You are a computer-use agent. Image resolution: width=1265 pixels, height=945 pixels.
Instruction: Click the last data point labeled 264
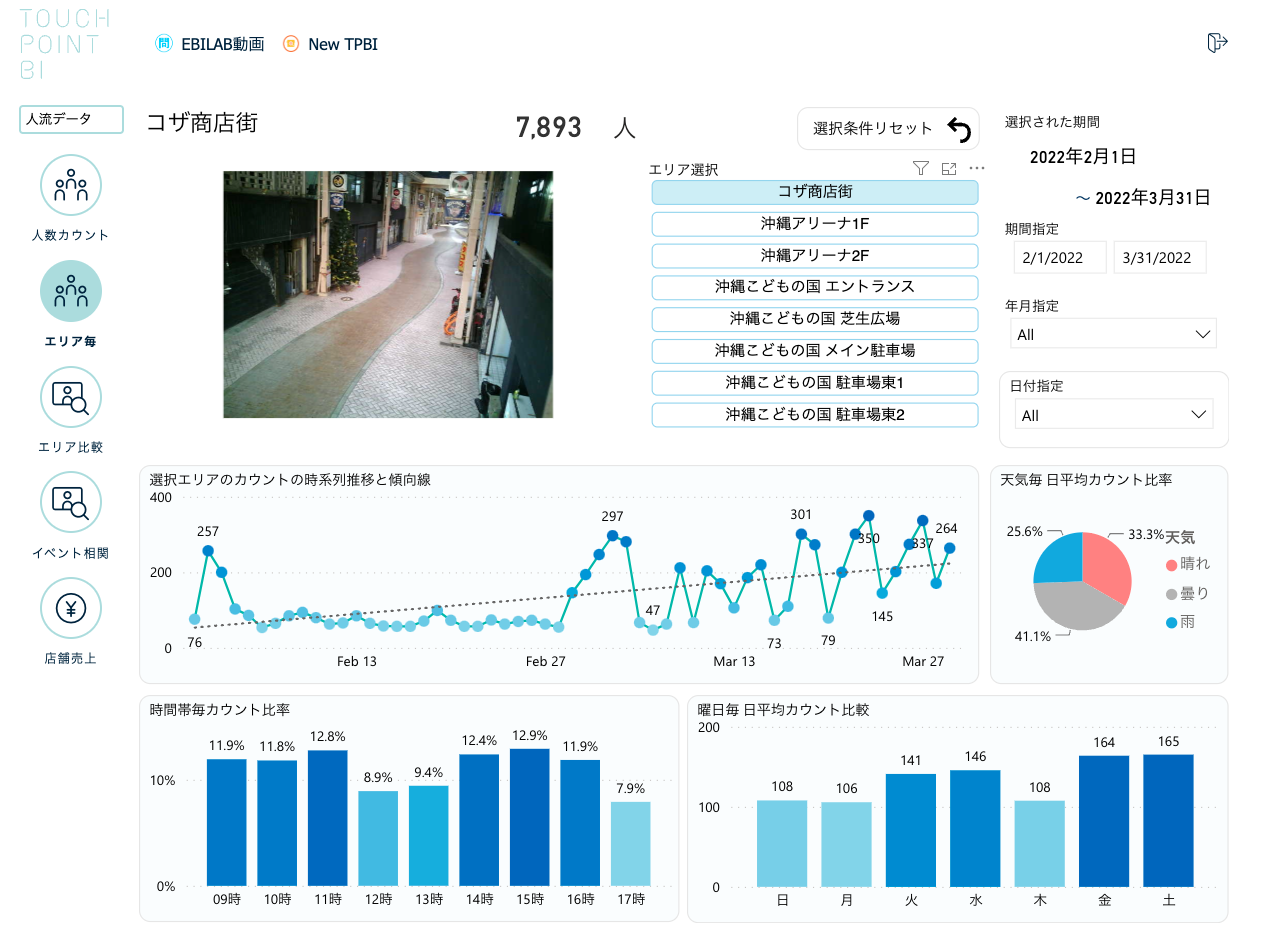pos(950,548)
